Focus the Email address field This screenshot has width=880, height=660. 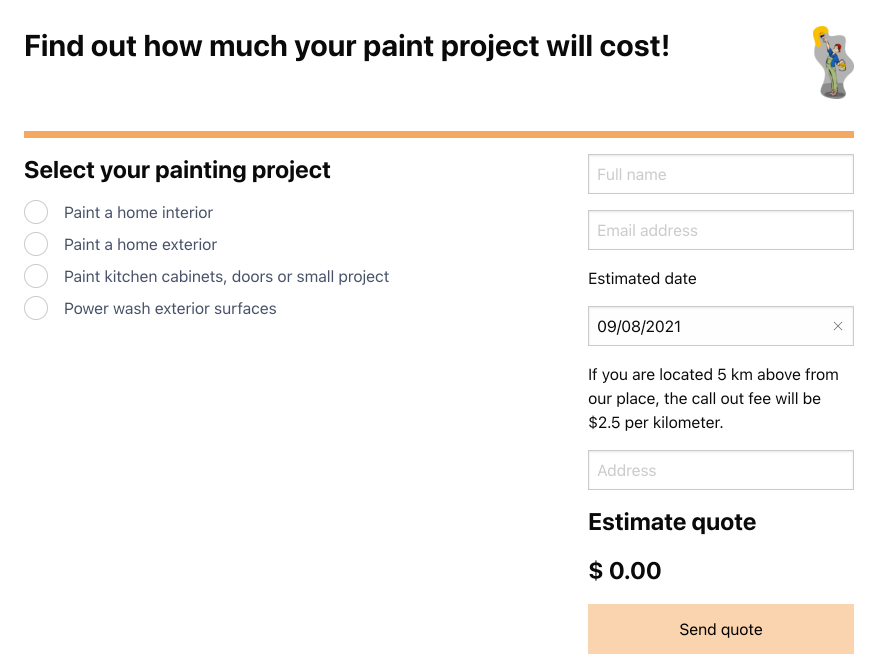pos(721,230)
